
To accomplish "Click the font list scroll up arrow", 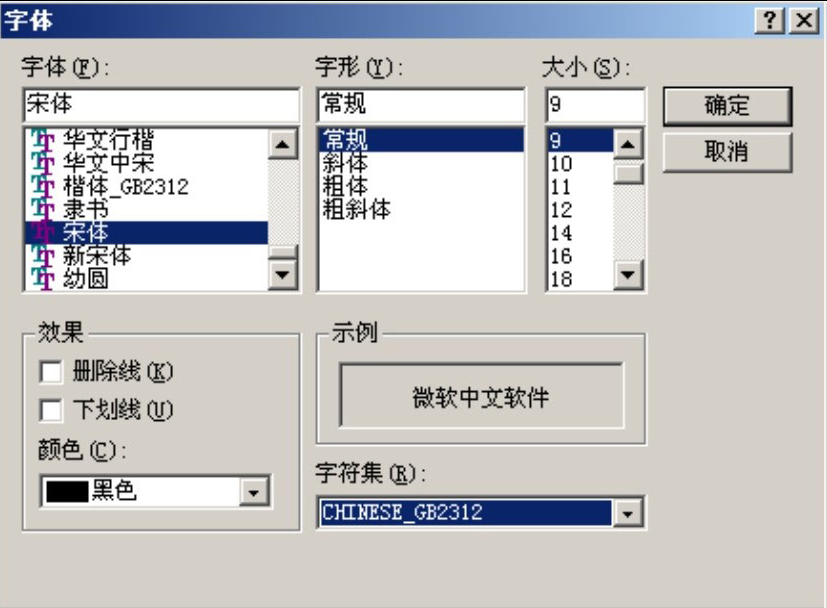I will (283, 144).
